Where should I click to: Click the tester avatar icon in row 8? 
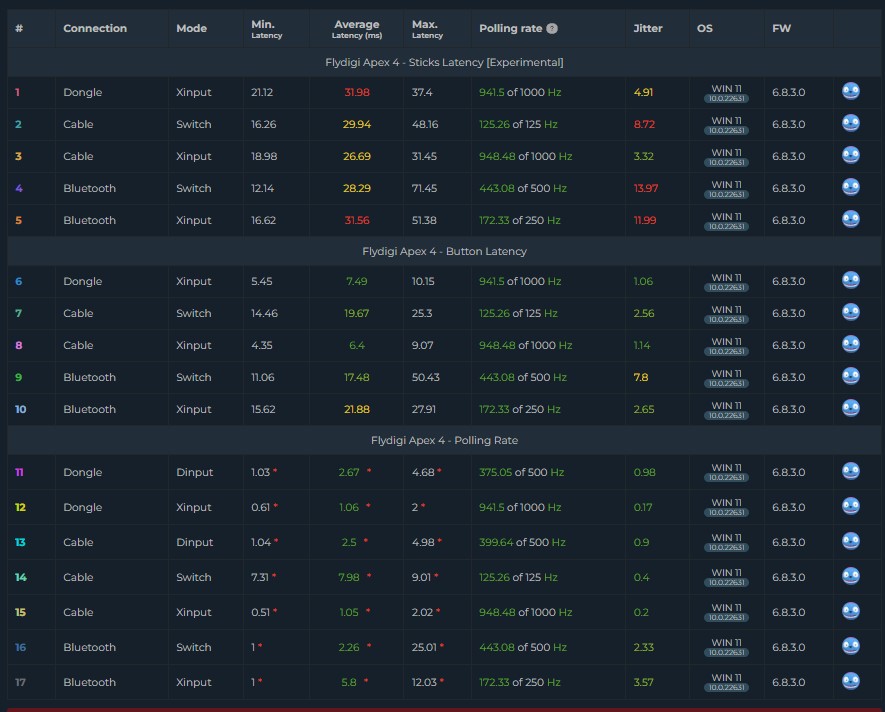pos(851,344)
